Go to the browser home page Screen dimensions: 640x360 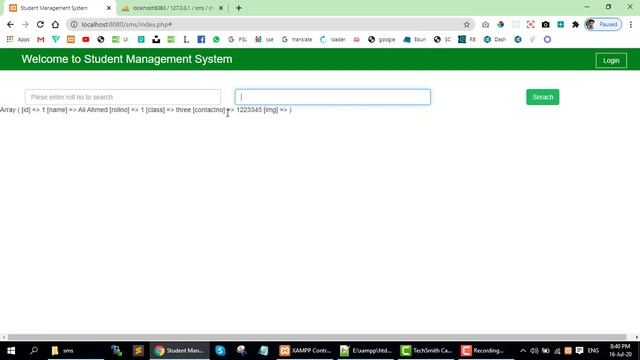55,24
